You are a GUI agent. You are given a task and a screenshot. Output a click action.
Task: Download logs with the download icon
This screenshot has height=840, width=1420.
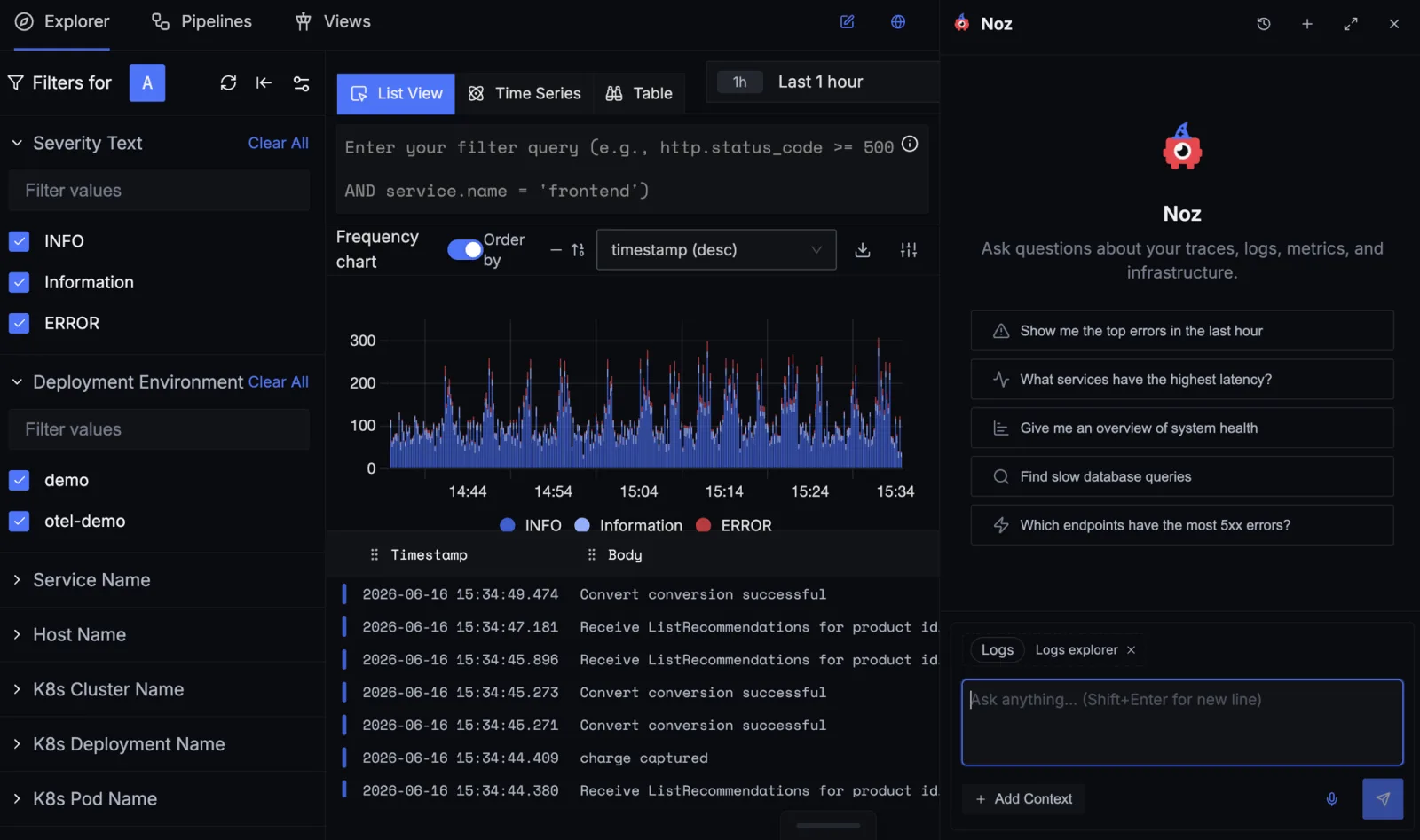click(863, 250)
